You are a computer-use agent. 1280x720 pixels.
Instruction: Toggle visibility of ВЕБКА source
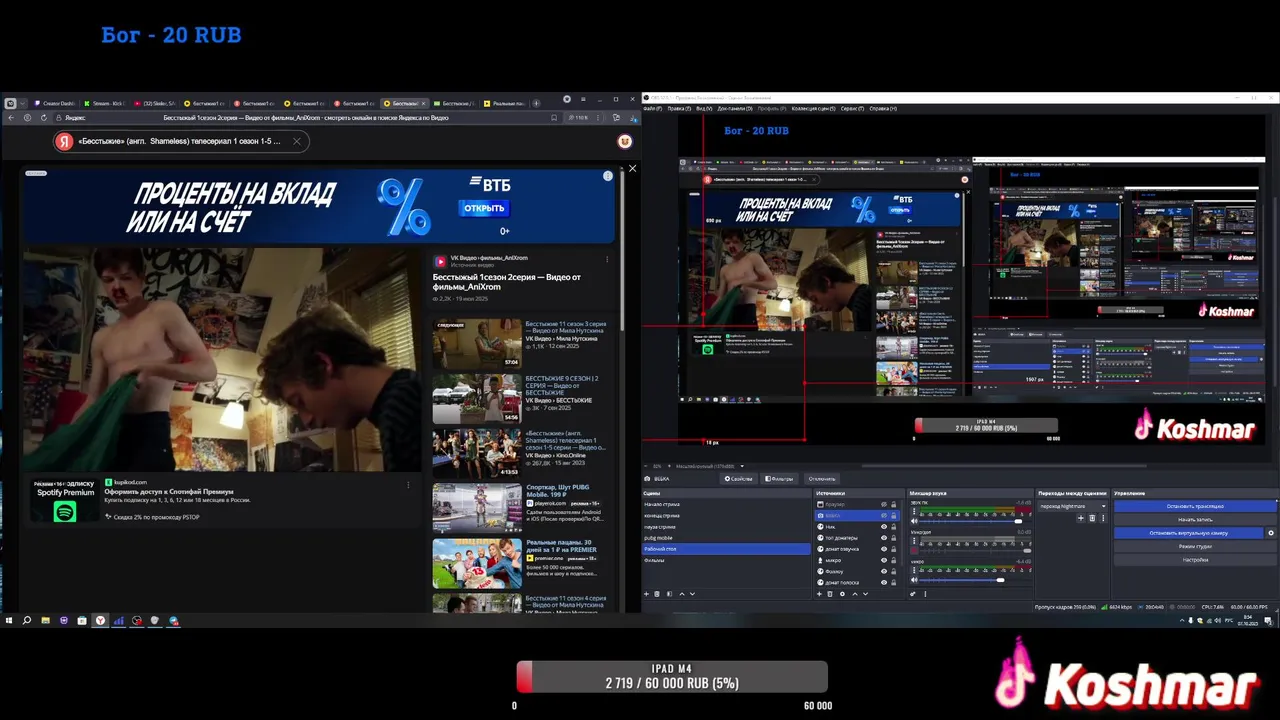[884, 515]
